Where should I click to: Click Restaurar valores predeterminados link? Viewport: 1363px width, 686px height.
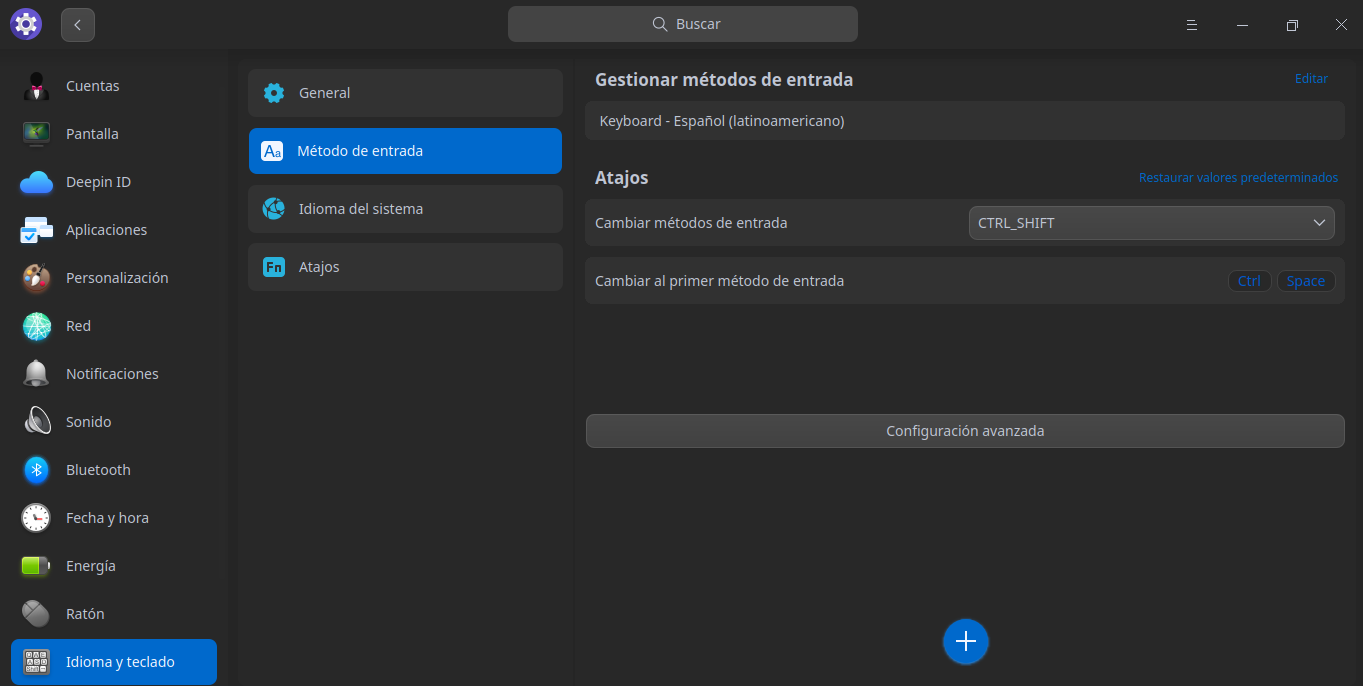(x=1238, y=178)
